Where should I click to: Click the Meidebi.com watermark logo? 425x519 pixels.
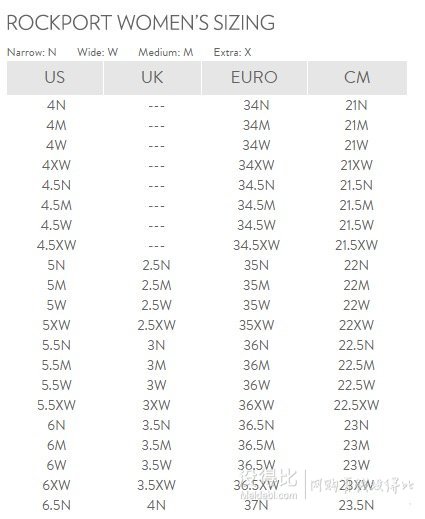click(269, 483)
